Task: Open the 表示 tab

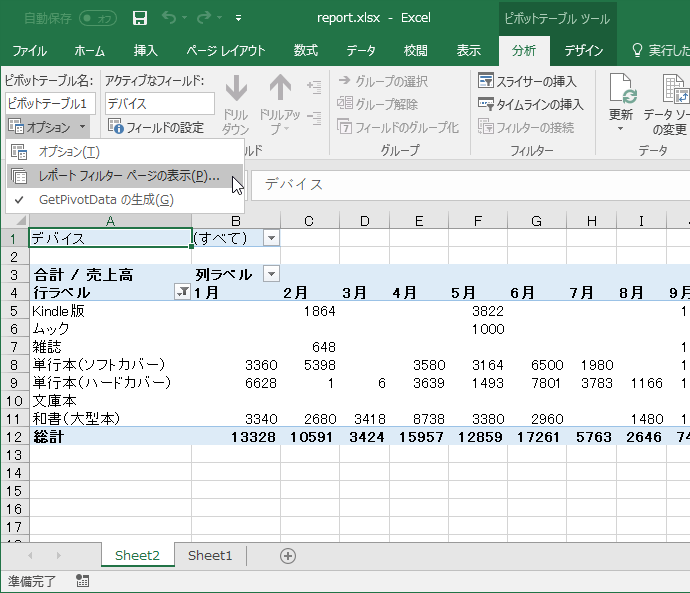Action: [x=469, y=51]
